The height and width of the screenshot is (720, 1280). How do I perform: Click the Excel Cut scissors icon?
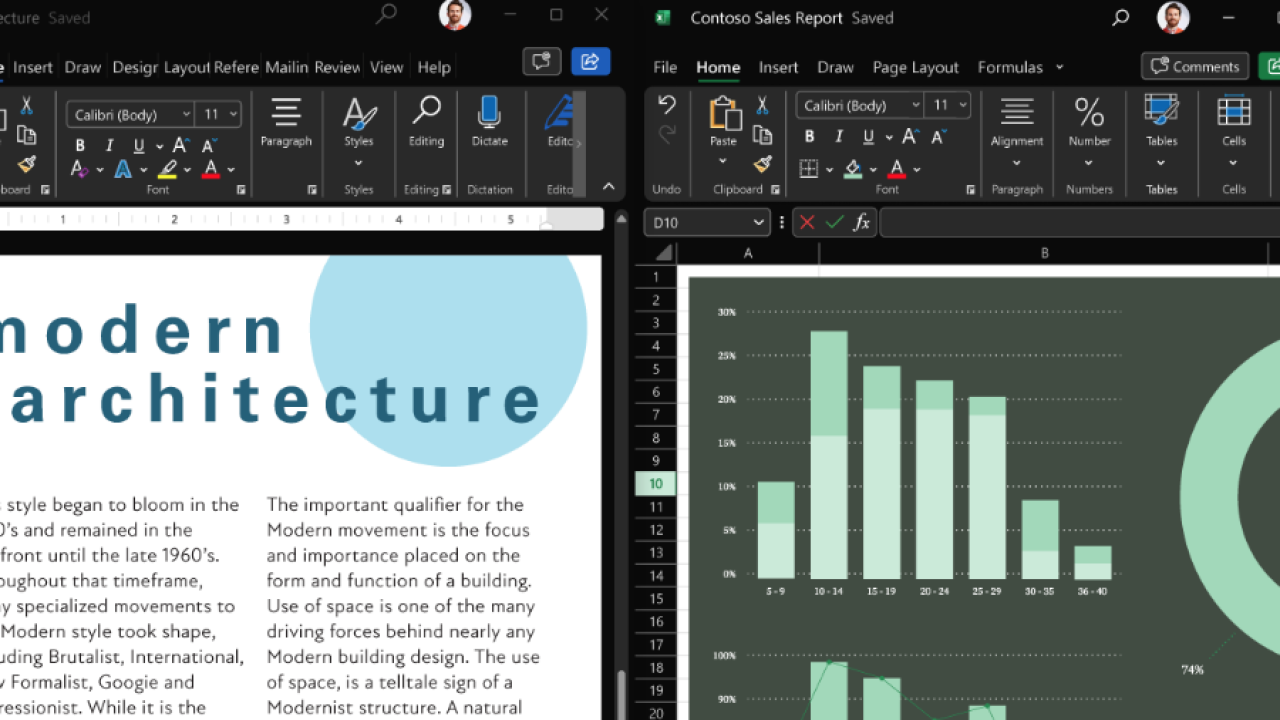click(x=762, y=105)
